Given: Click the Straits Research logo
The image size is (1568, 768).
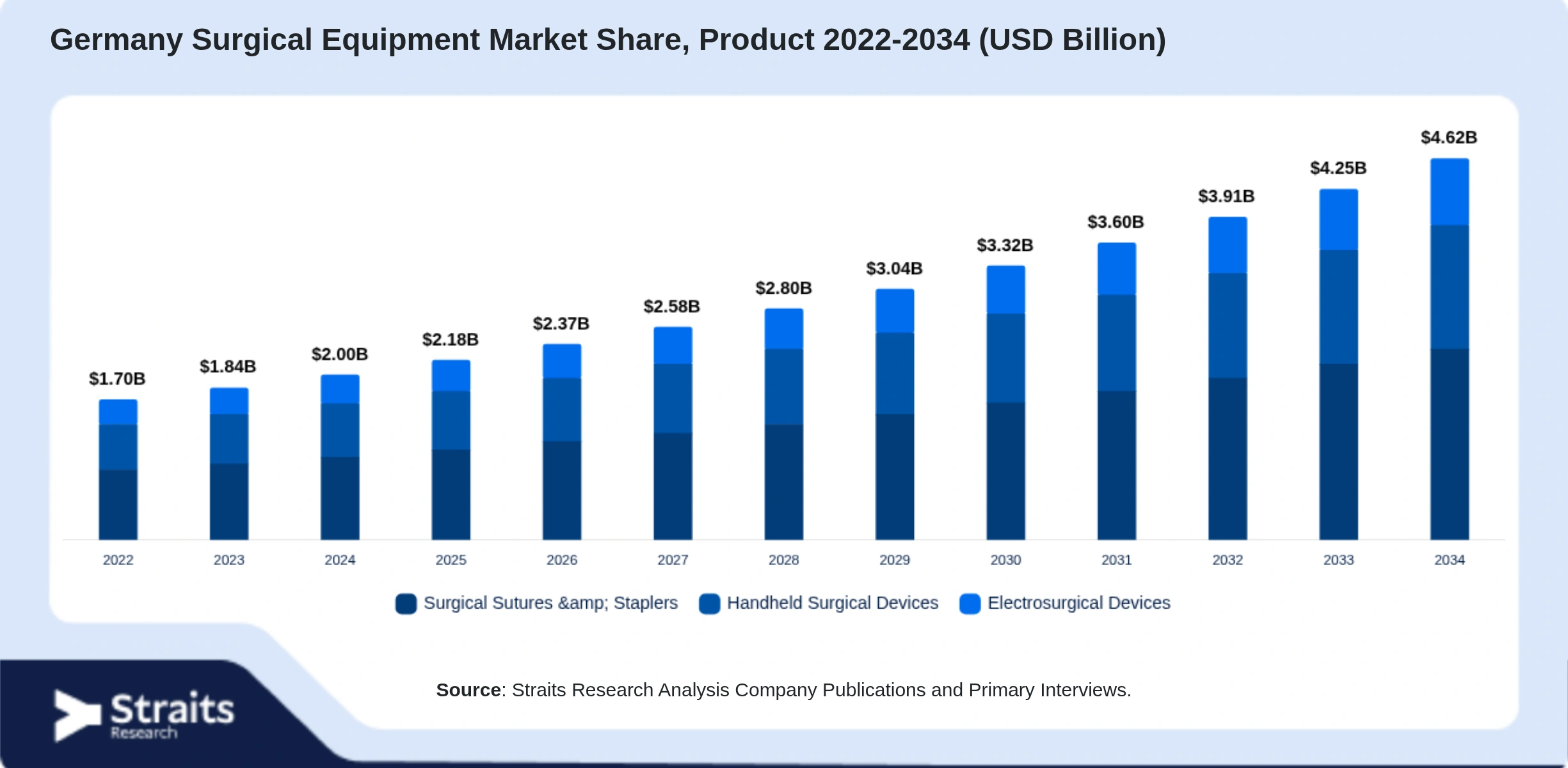Looking at the screenshot, I should (145, 716).
